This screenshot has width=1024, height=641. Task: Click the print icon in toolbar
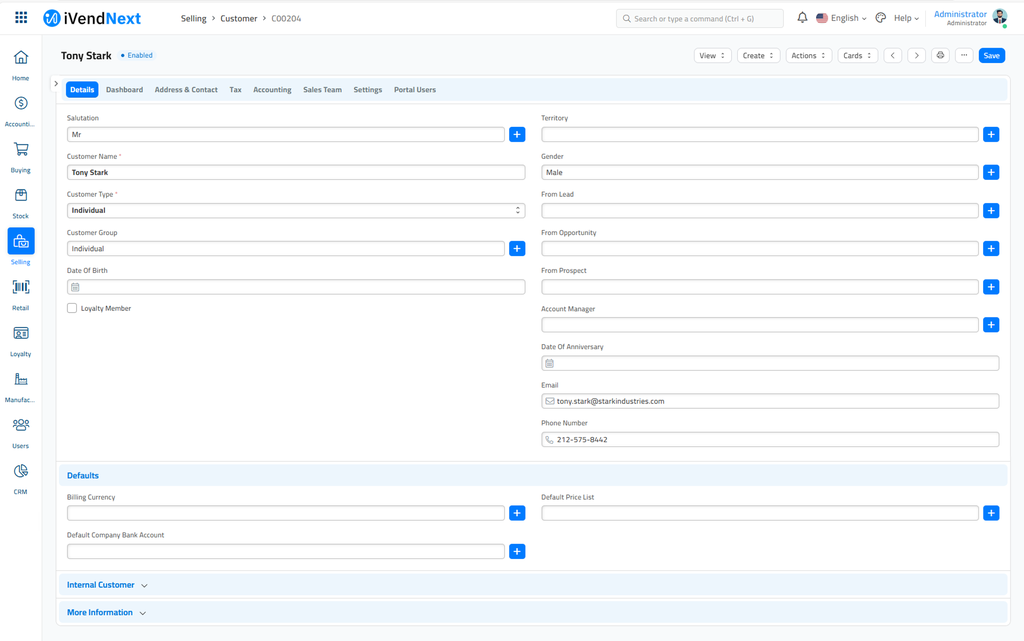[940, 56]
